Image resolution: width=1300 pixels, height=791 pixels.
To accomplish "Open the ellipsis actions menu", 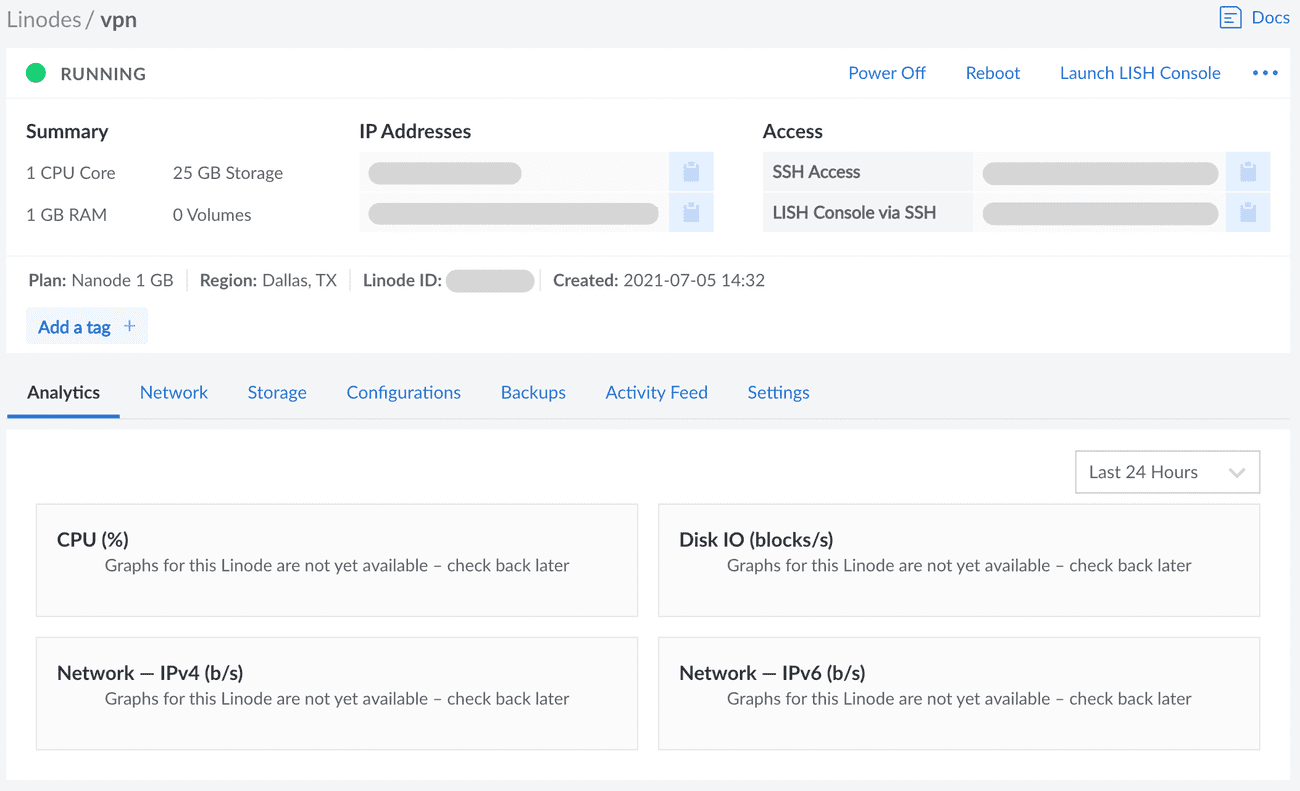I will pyautogui.click(x=1265, y=72).
